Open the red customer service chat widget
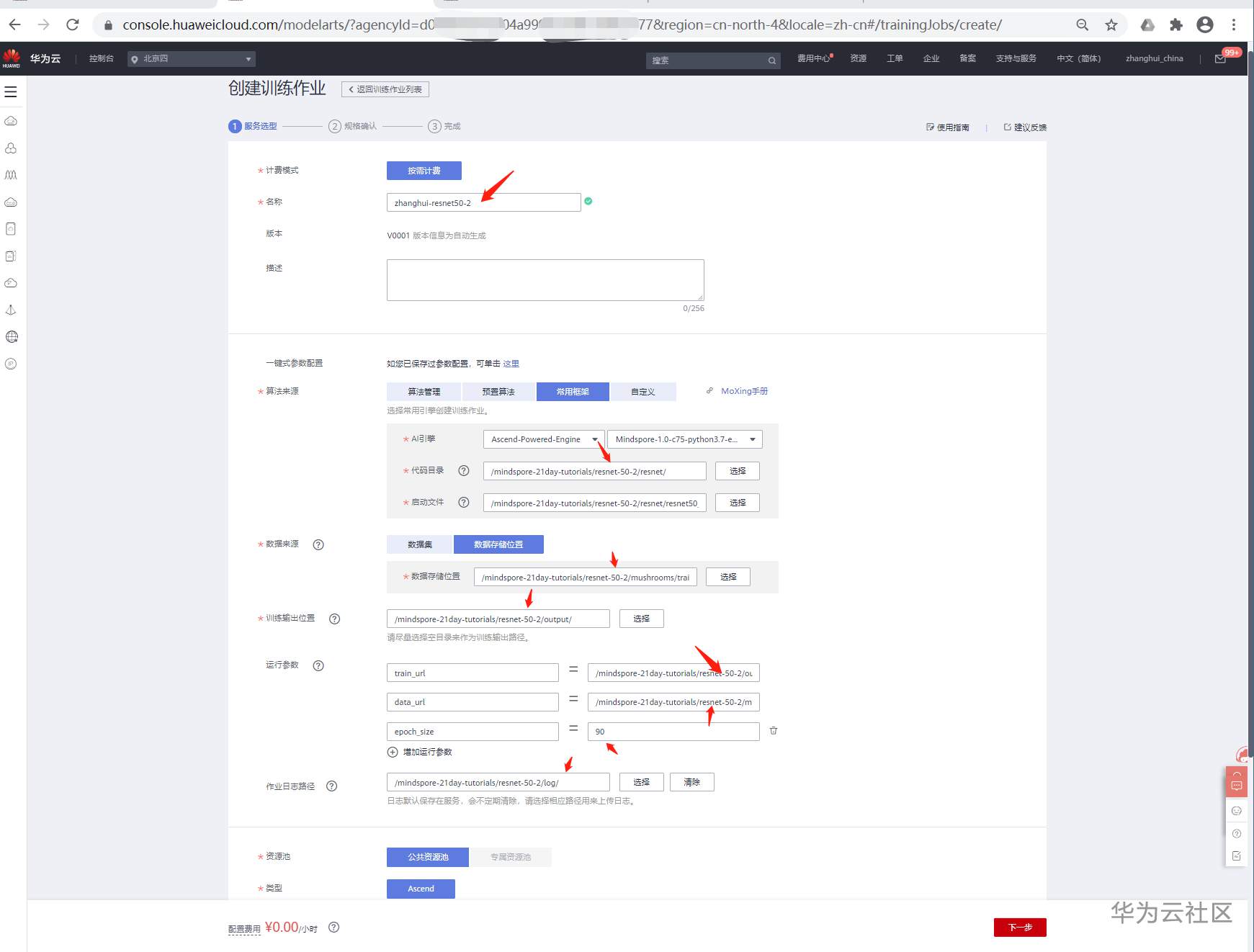Screen dimensions: 1254x952 click(x=1237, y=781)
